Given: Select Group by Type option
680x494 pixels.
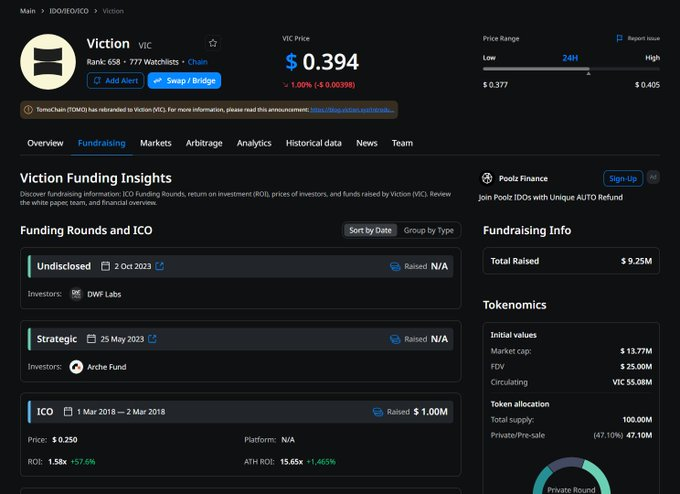Looking at the screenshot, I should (429, 230).
